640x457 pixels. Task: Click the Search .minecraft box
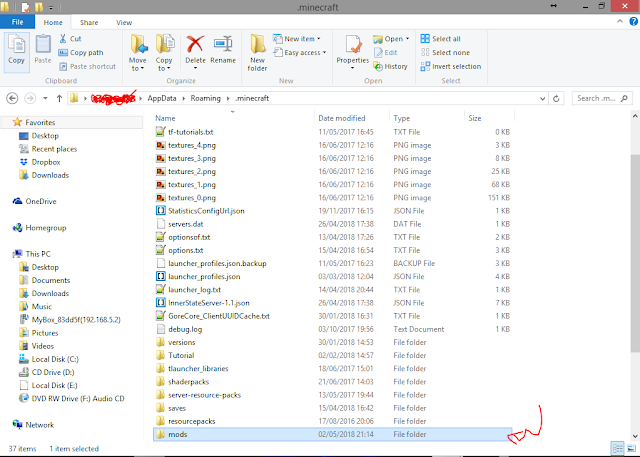(x=602, y=98)
